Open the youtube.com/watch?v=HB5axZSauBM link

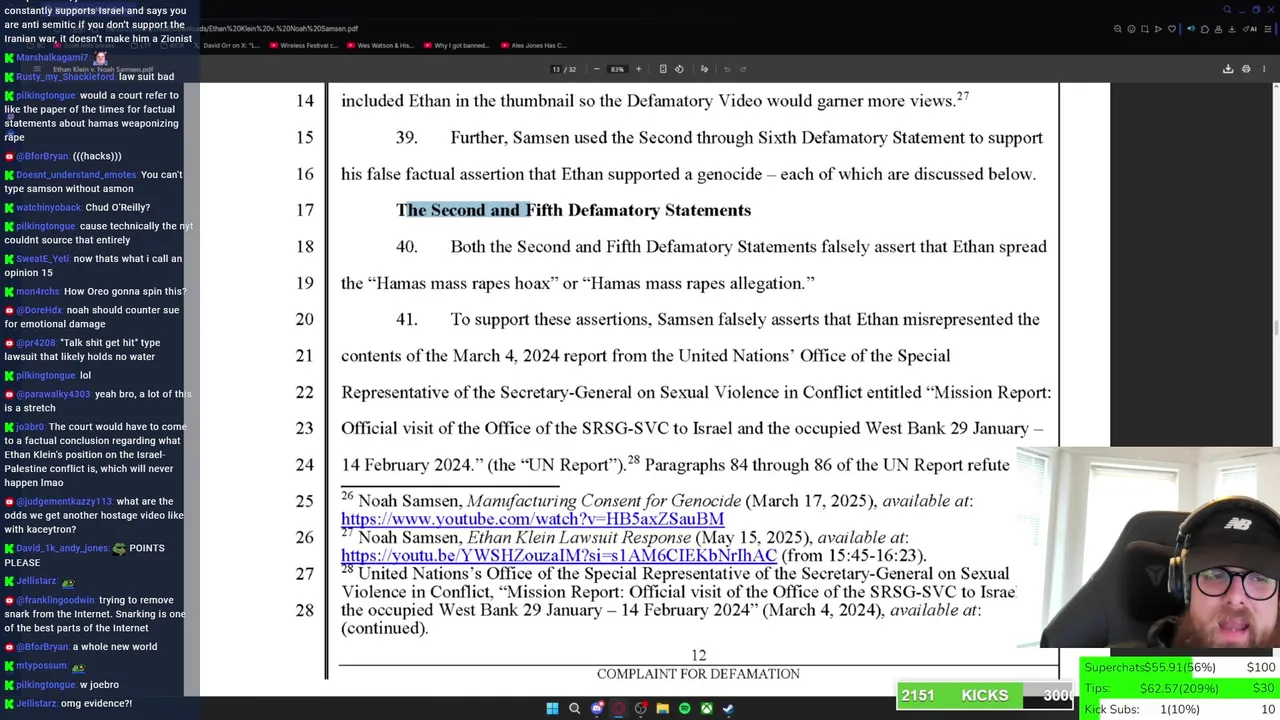(532, 519)
